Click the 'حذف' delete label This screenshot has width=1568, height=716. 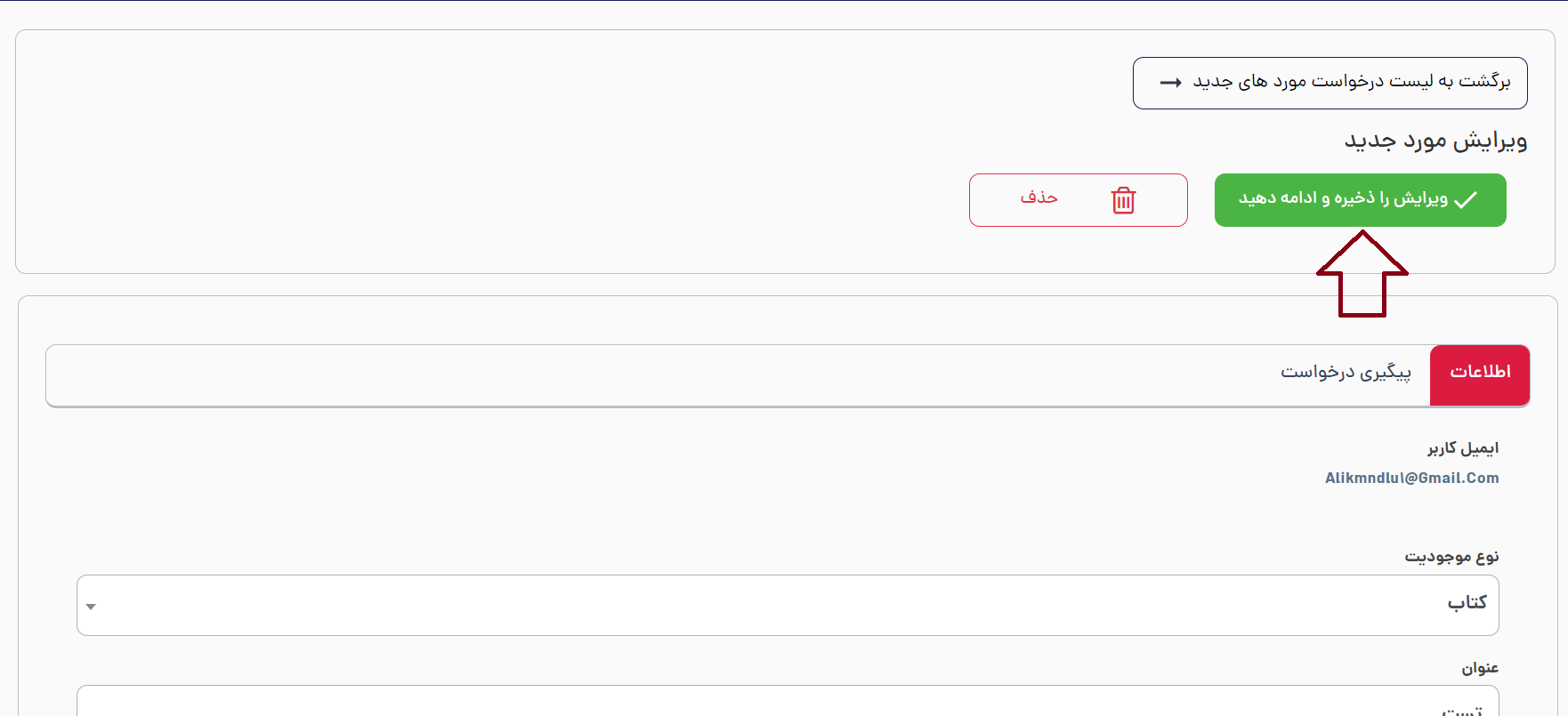pyautogui.click(x=1039, y=197)
